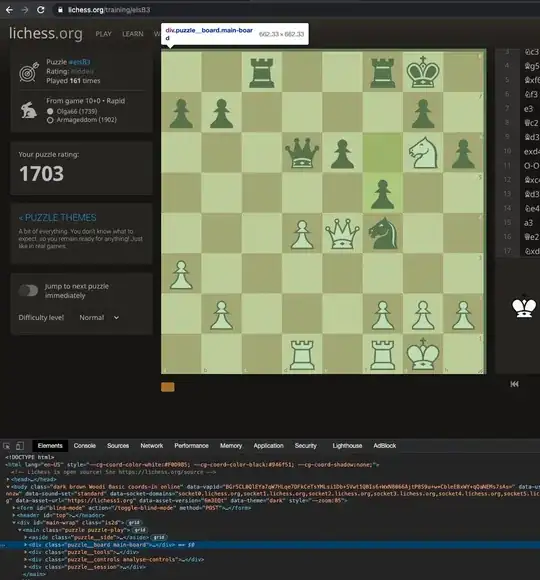540x580 pixels.
Task: Open the Difficulty level Normal dropdown
Action: tap(99, 318)
